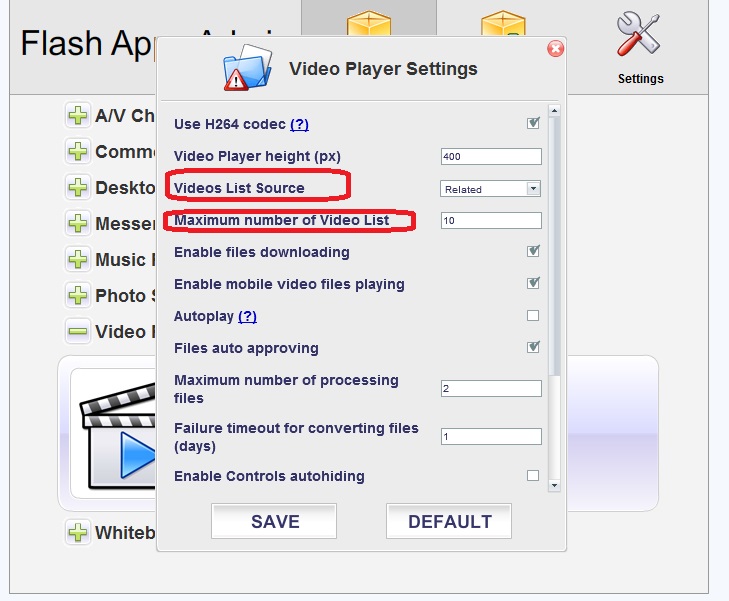
Task: Toggle the Use H264 codec checkbox
Action: [533, 124]
